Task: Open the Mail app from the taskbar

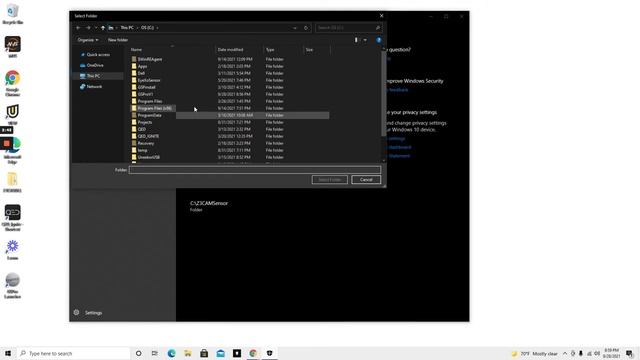Action: coord(220,353)
